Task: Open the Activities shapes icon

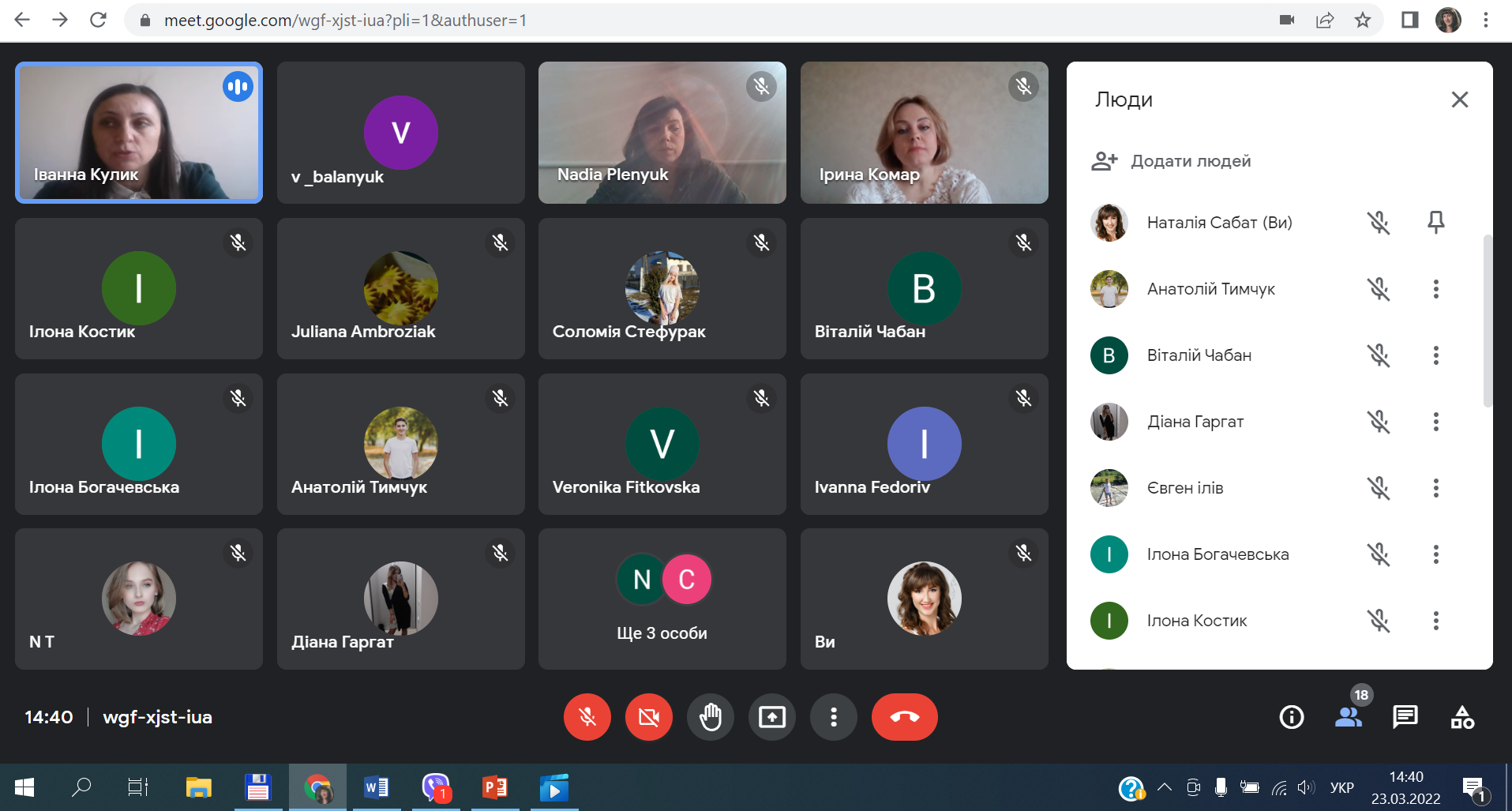Action: point(1461,717)
